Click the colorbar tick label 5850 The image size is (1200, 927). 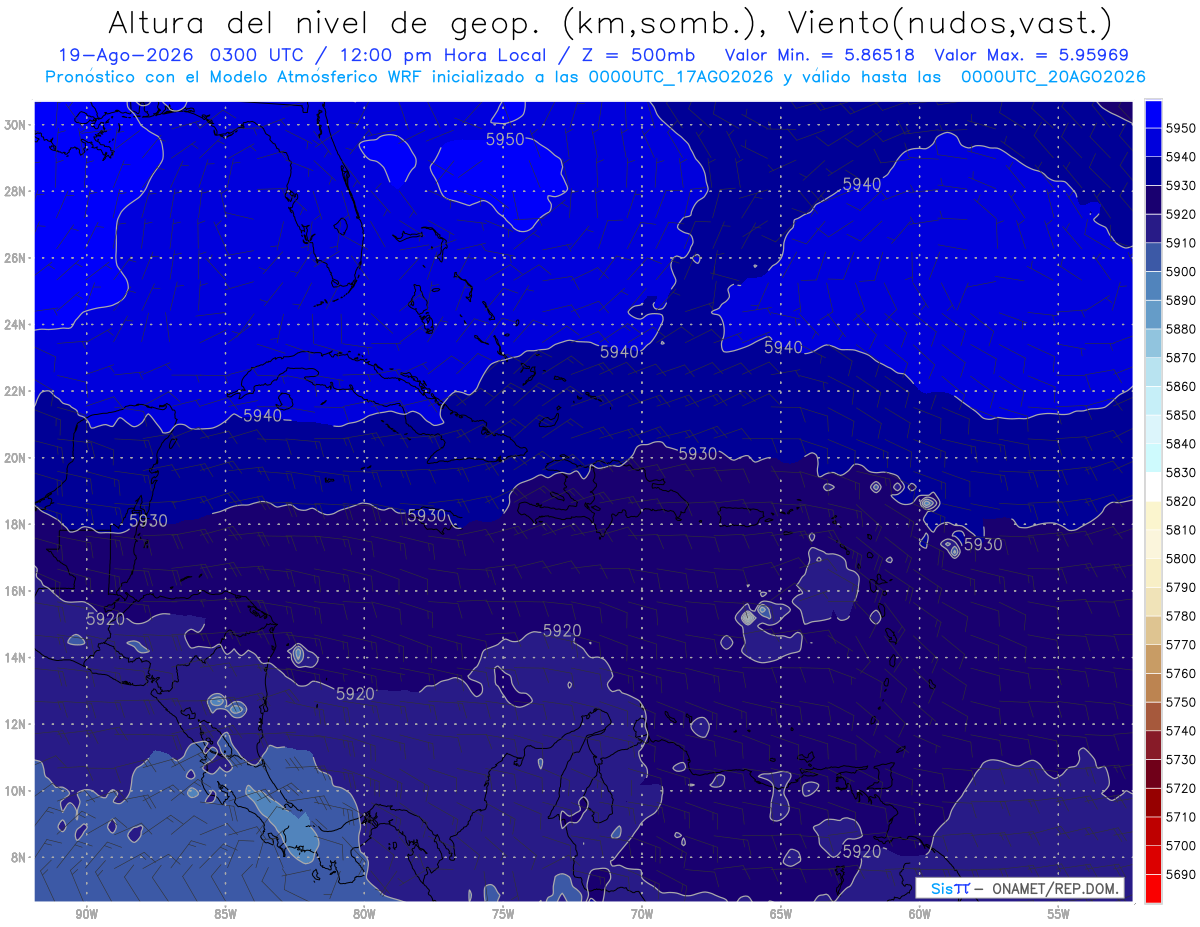(x=1181, y=415)
